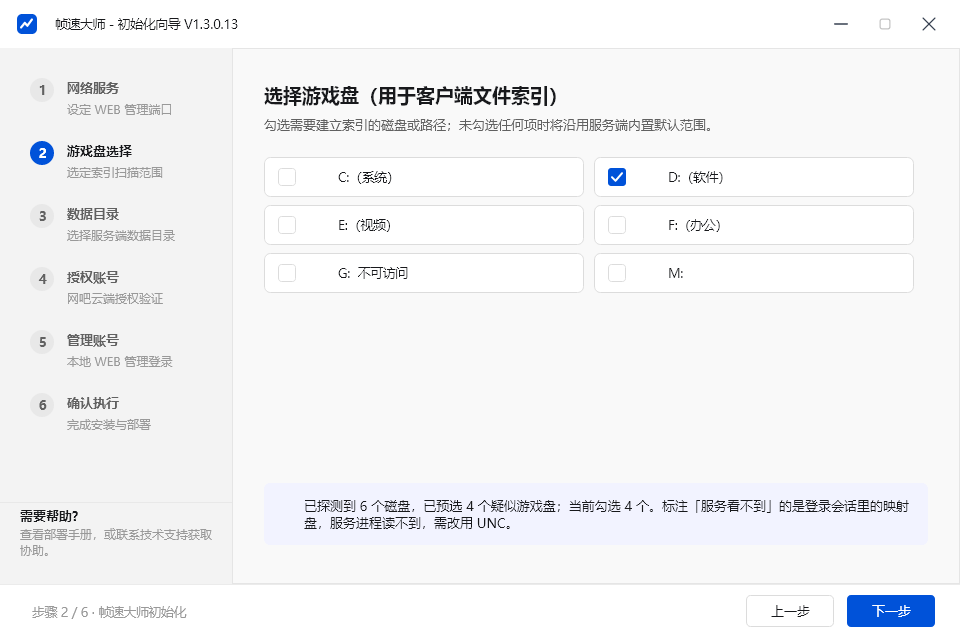Viewport: 960px width, 640px height.
Task: Click the 需要帮助? heading
Action: tap(49, 516)
